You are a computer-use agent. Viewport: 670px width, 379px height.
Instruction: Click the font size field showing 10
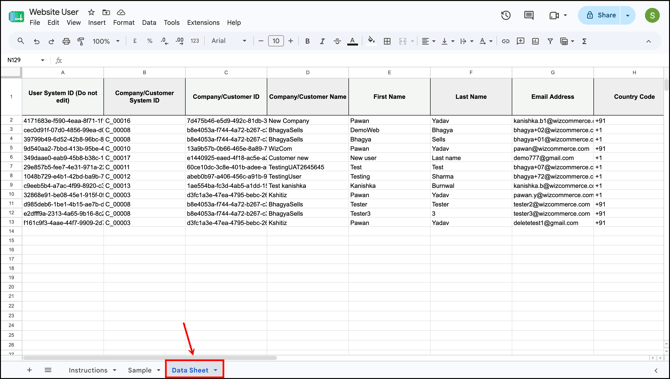(276, 41)
